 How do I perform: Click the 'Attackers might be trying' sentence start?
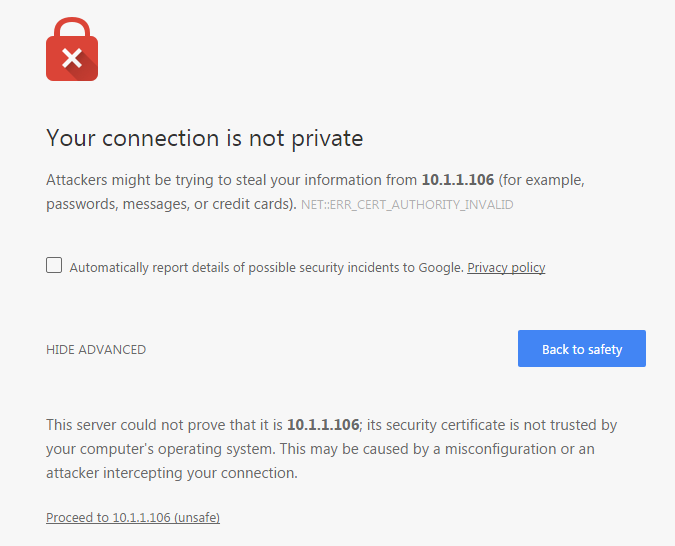pos(130,181)
